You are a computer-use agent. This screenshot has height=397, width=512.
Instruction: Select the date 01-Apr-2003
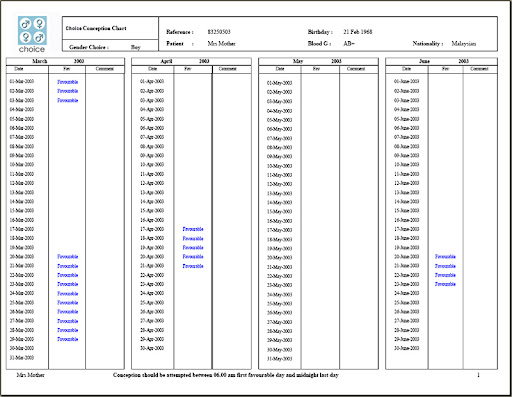click(x=152, y=81)
